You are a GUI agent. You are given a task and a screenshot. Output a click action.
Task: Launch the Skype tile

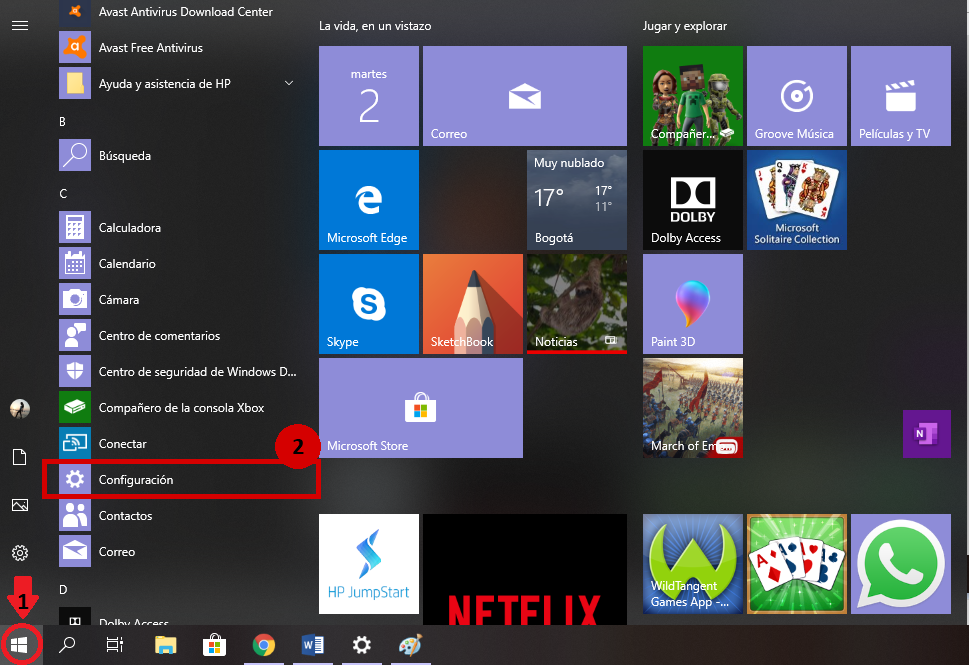point(369,304)
